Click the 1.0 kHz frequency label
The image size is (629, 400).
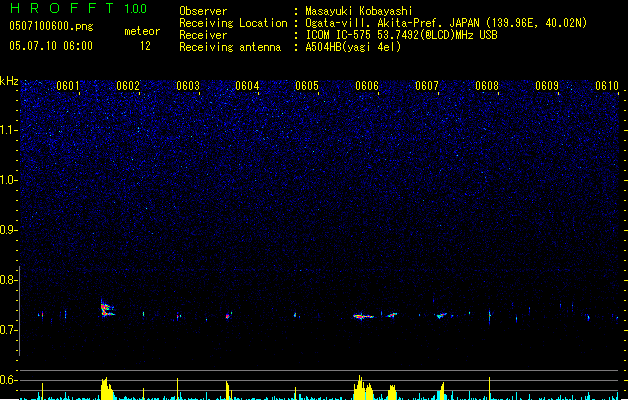coord(9,180)
